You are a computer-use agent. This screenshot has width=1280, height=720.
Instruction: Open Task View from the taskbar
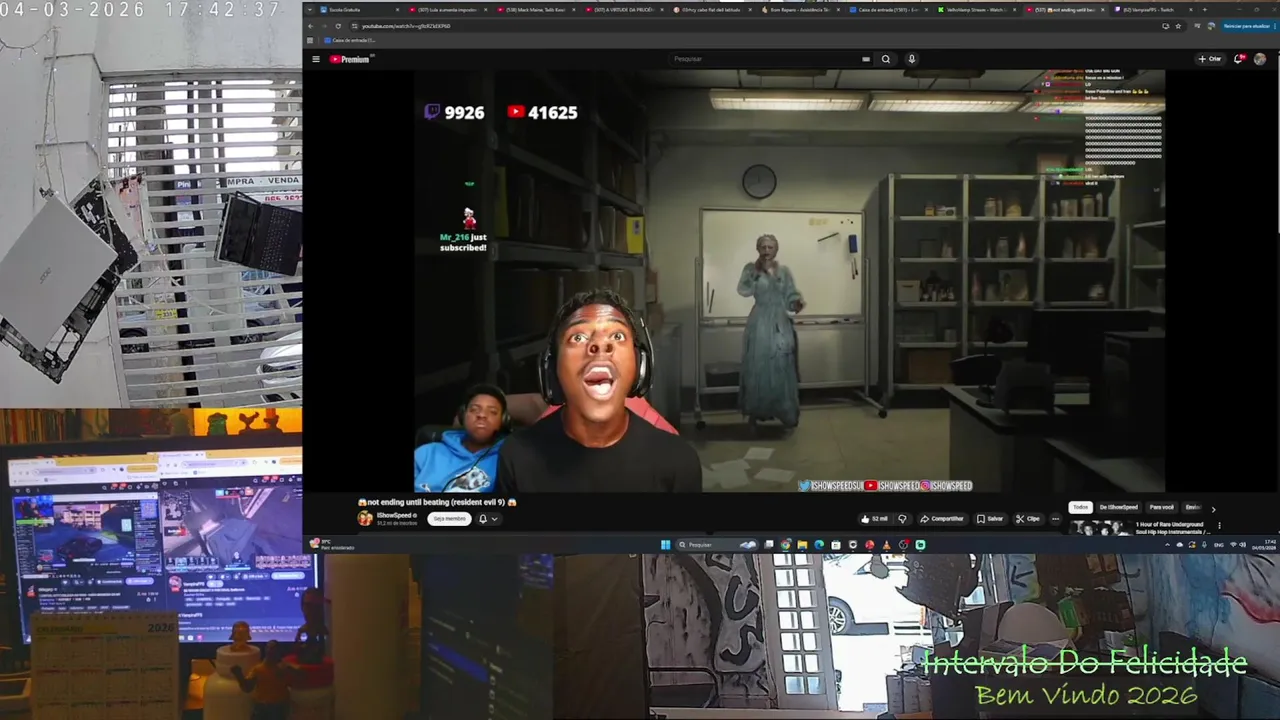point(769,545)
